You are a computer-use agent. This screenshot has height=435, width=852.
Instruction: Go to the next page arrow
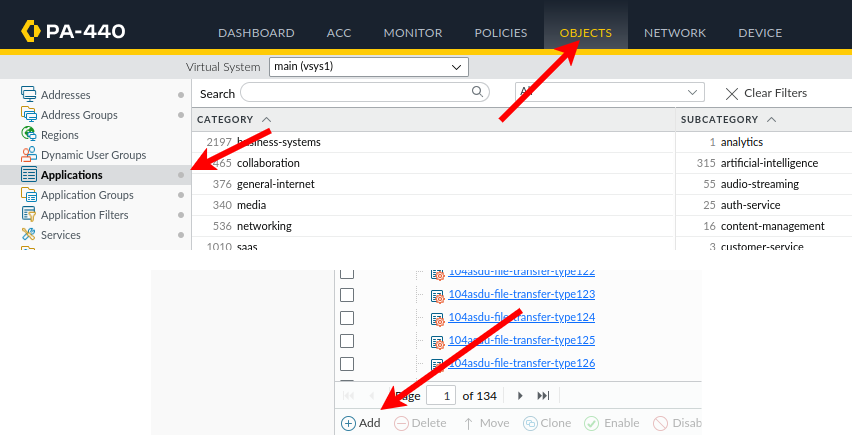pos(520,396)
